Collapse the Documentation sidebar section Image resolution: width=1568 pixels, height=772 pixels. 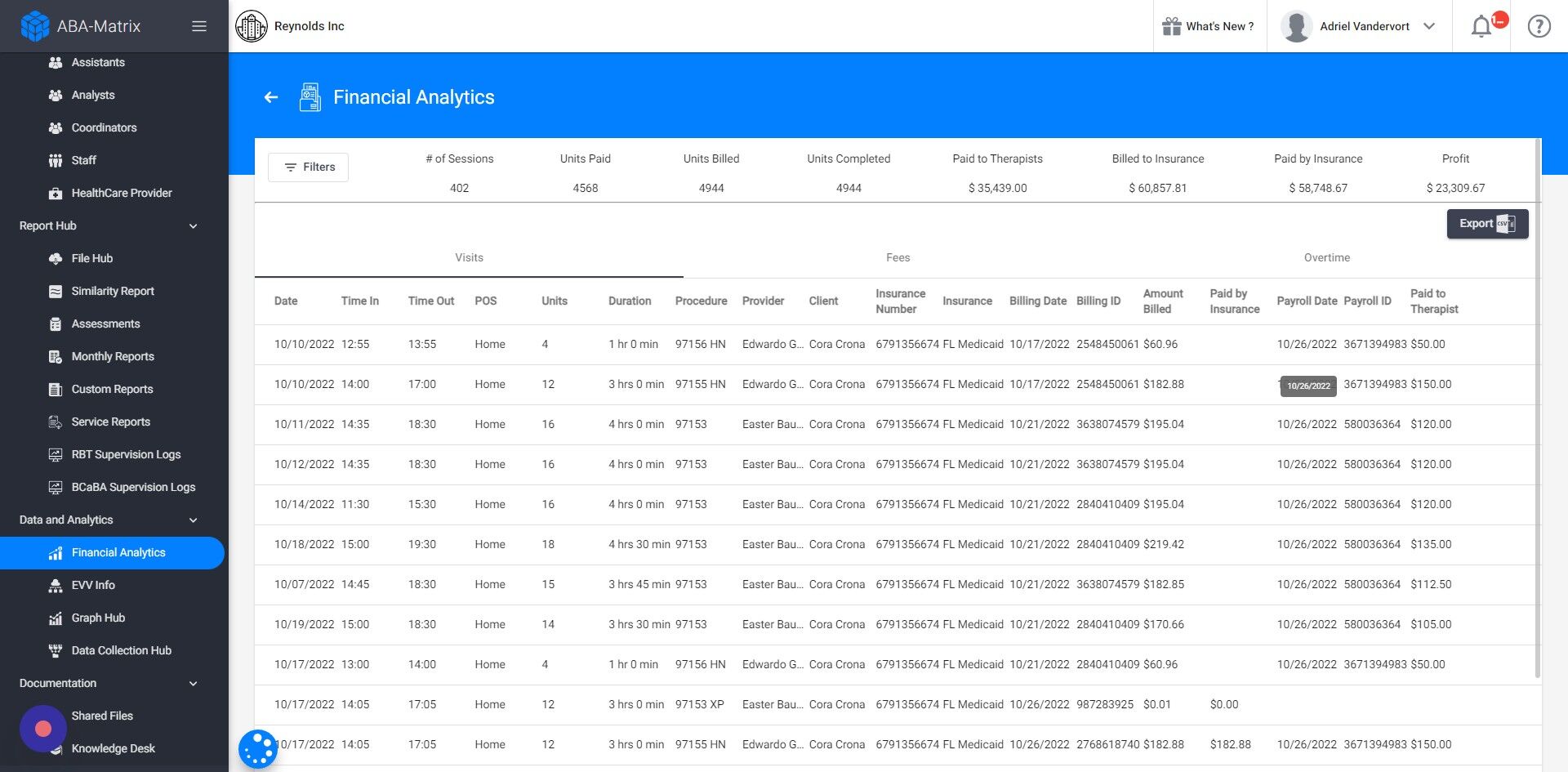(193, 683)
